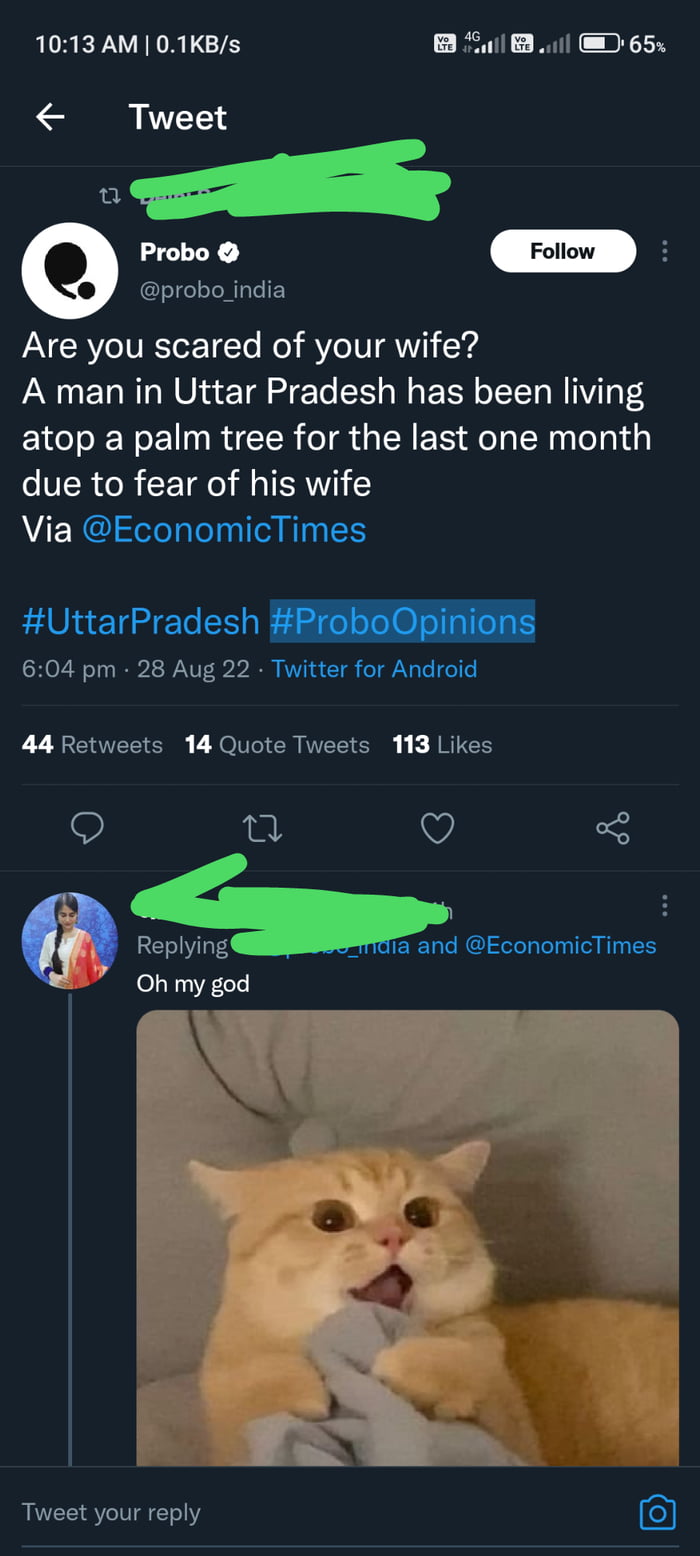Open Twitter for Android source link
This screenshot has height=1556, width=700.
point(374,669)
